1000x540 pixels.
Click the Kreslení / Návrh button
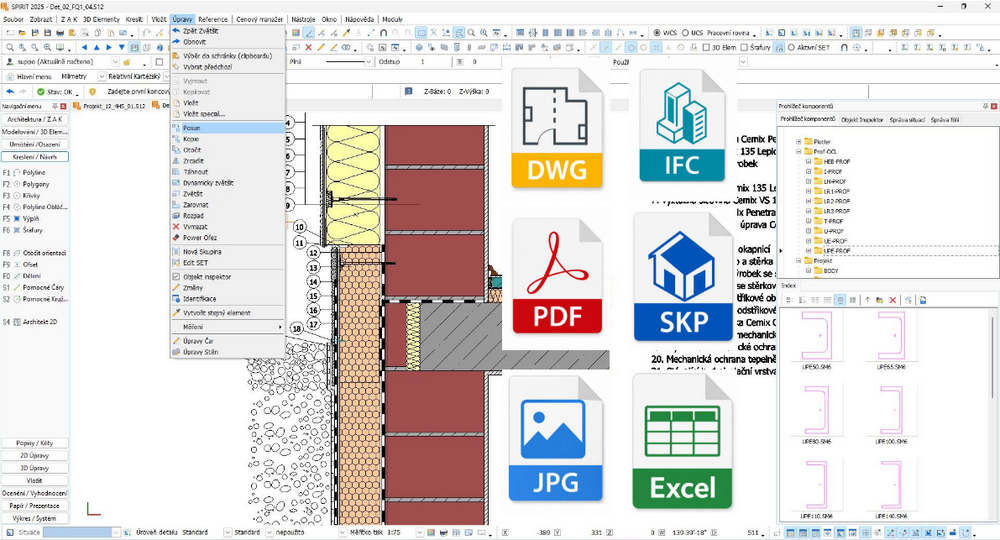(35, 157)
